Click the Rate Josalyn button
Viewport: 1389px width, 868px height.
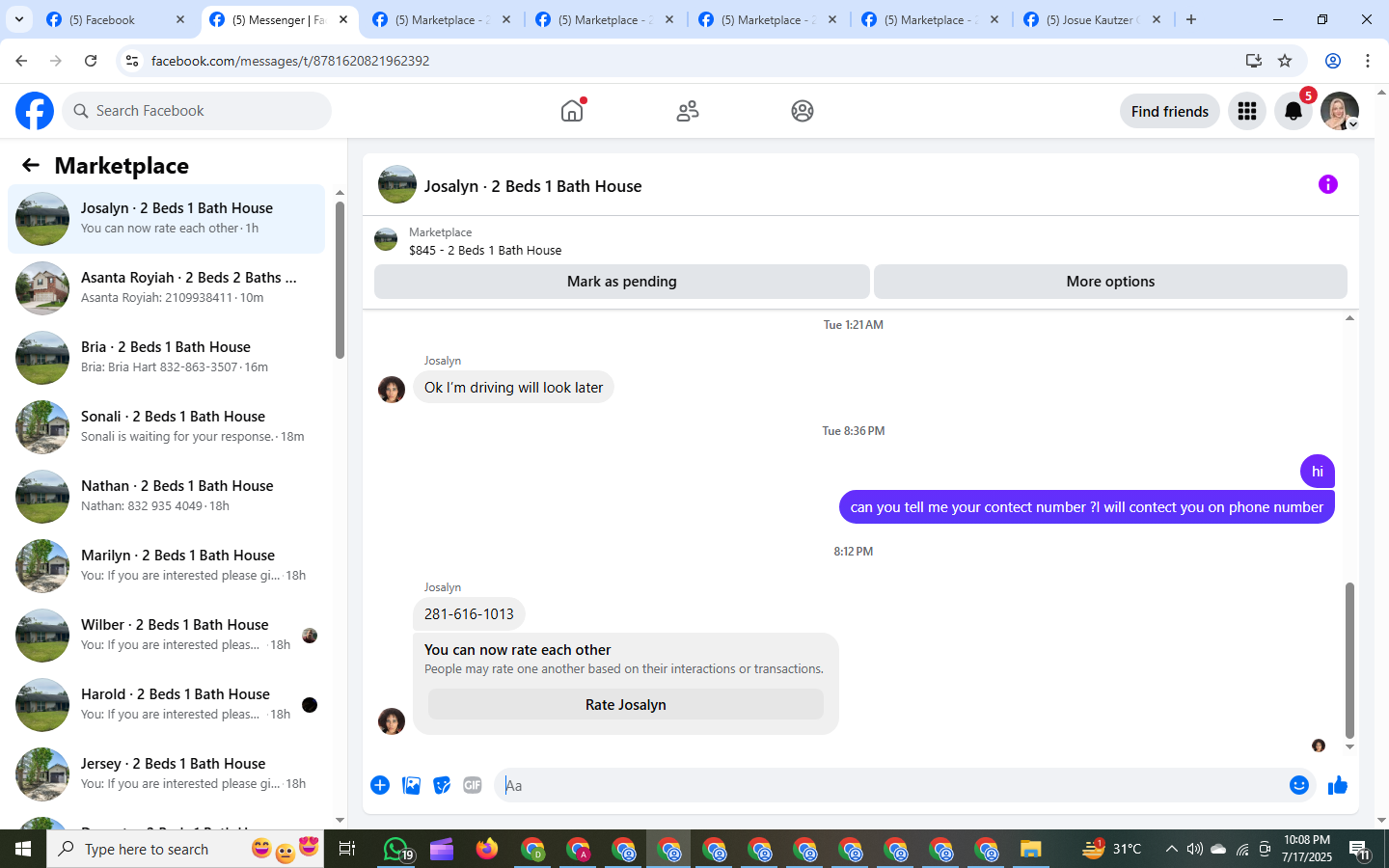626,705
